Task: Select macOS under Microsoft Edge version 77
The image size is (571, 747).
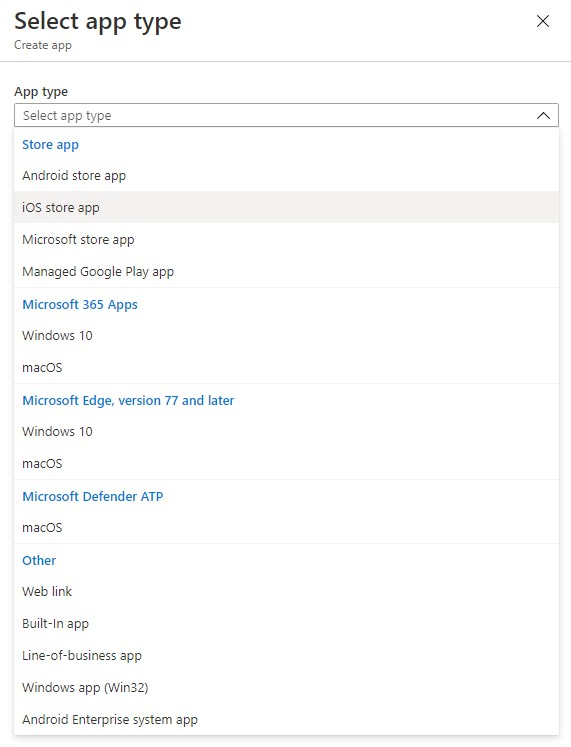Action: (x=286, y=464)
